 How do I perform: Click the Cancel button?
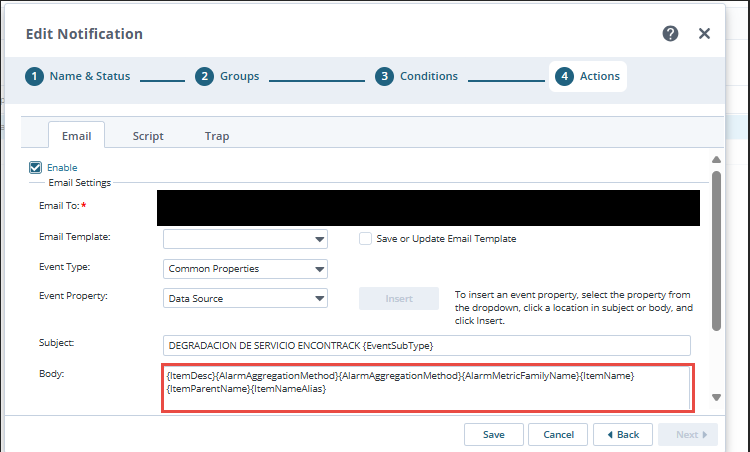pos(558,434)
